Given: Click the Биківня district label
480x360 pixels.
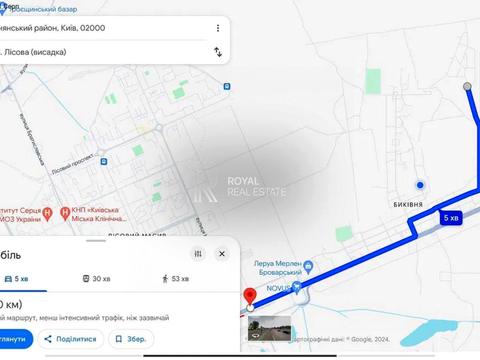Looking at the screenshot, I should click(408, 205).
